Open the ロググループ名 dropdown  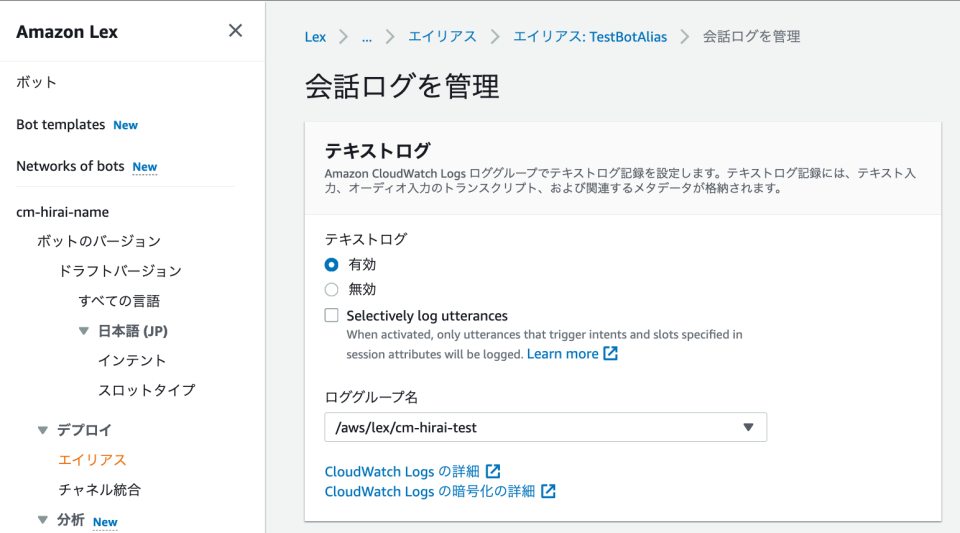pos(546,427)
